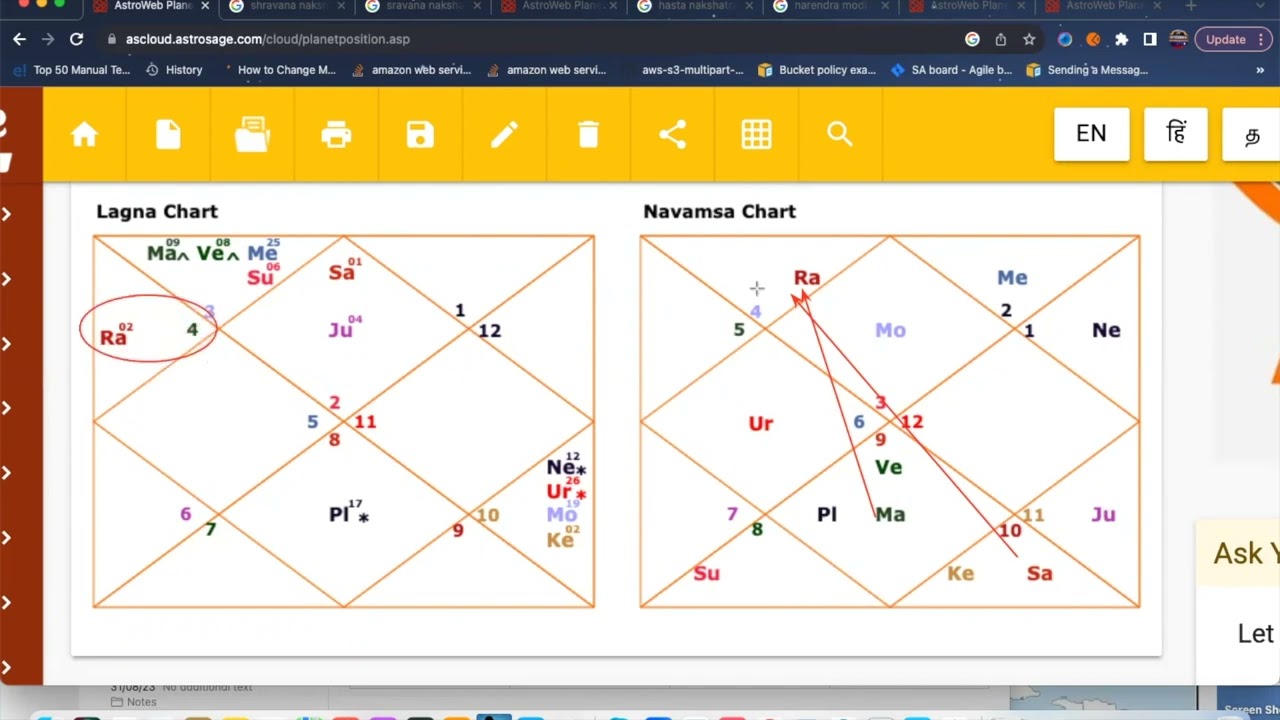Click 'Ju' in Navamsa chart
This screenshot has height=720, width=1280.
[x=1103, y=514]
